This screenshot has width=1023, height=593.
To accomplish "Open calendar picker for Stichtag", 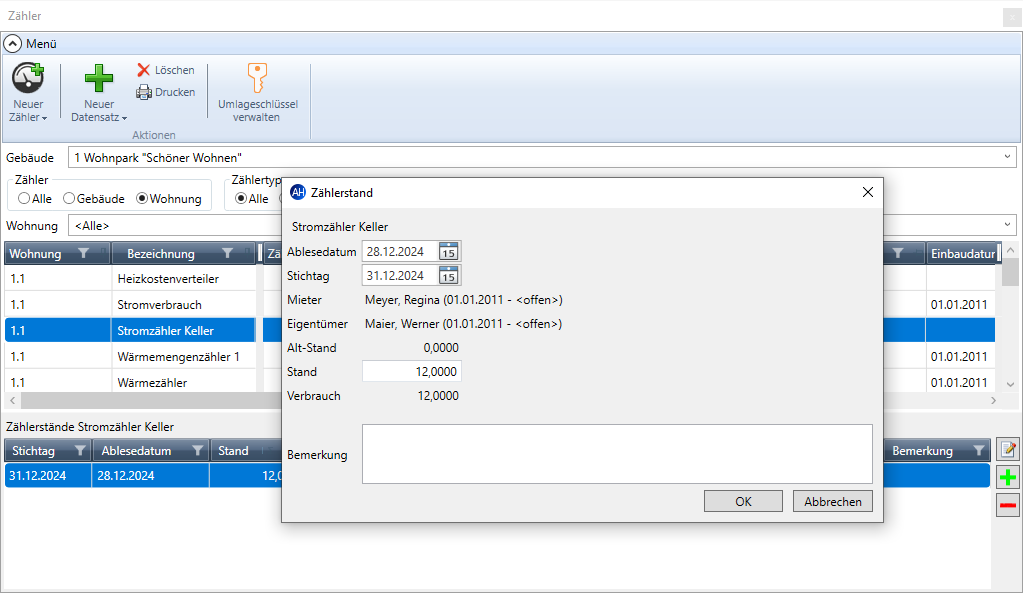I will tap(449, 275).
